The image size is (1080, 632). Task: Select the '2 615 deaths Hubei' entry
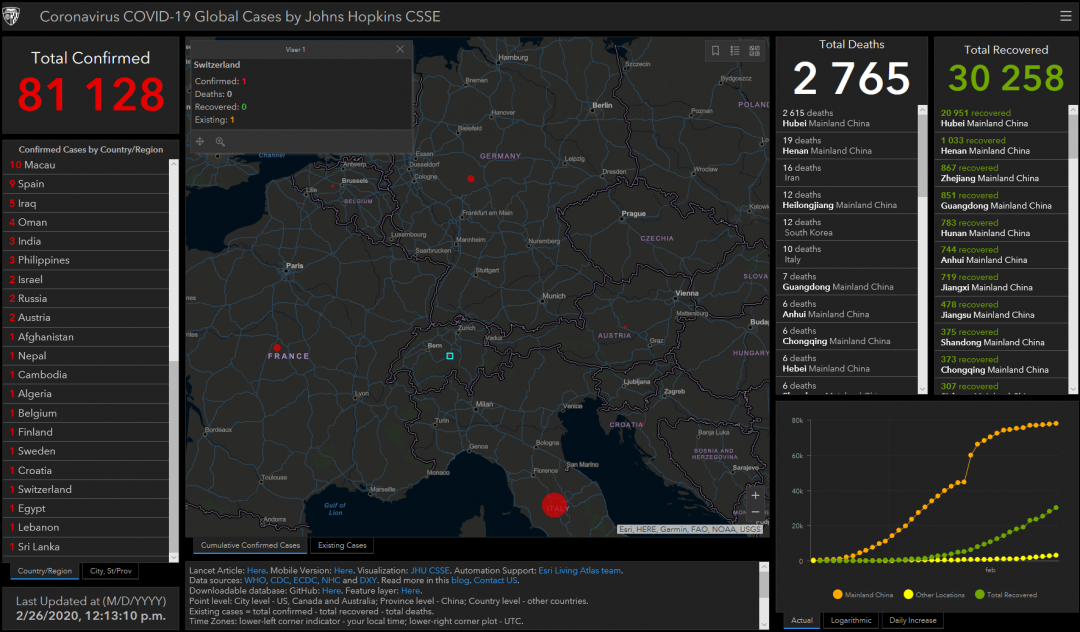tap(847, 118)
